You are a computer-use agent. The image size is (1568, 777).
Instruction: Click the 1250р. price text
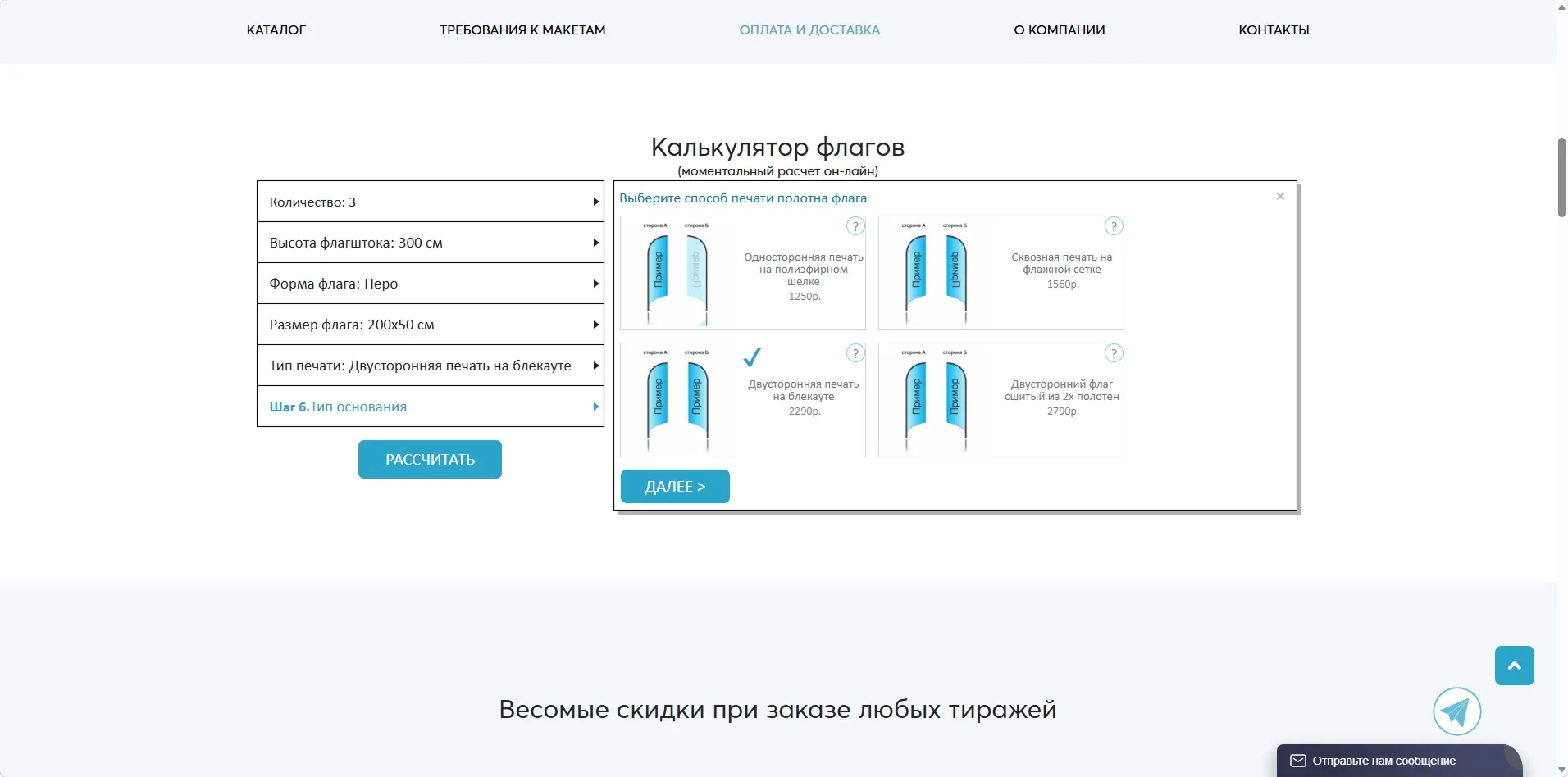pyautogui.click(x=805, y=297)
